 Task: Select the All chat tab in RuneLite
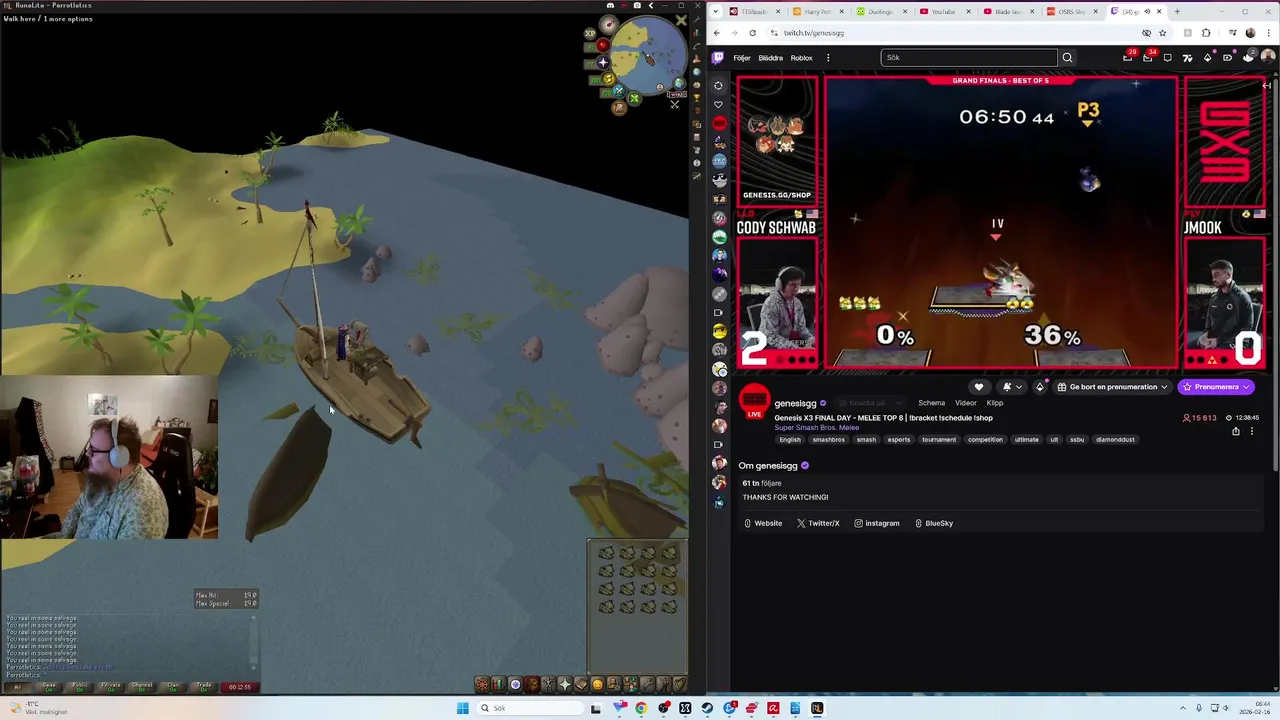[17, 686]
